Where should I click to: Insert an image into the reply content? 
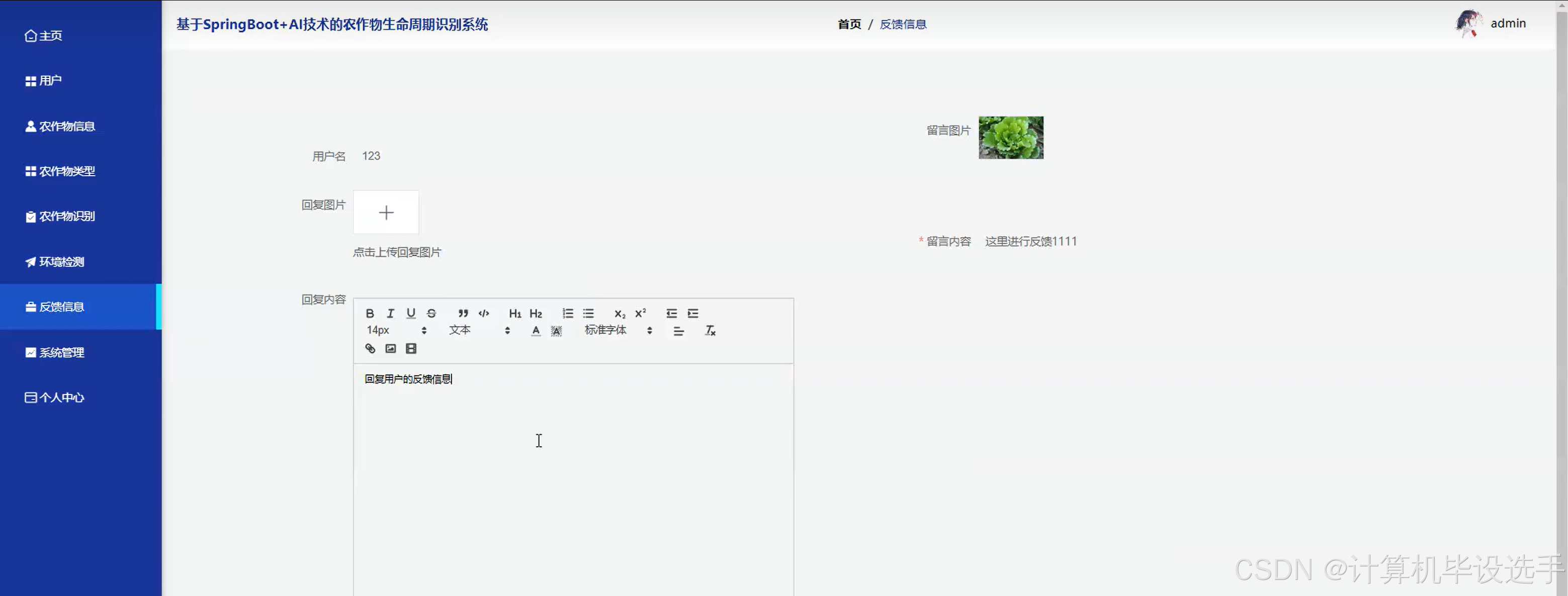coord(390,348)
